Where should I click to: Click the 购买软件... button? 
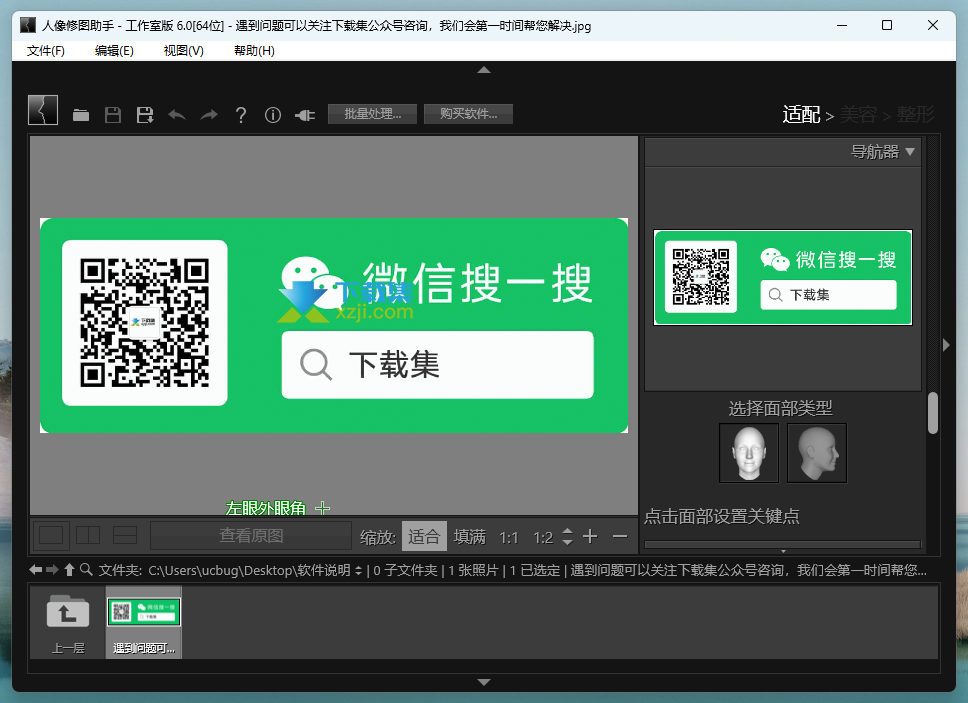coord(468,114)
